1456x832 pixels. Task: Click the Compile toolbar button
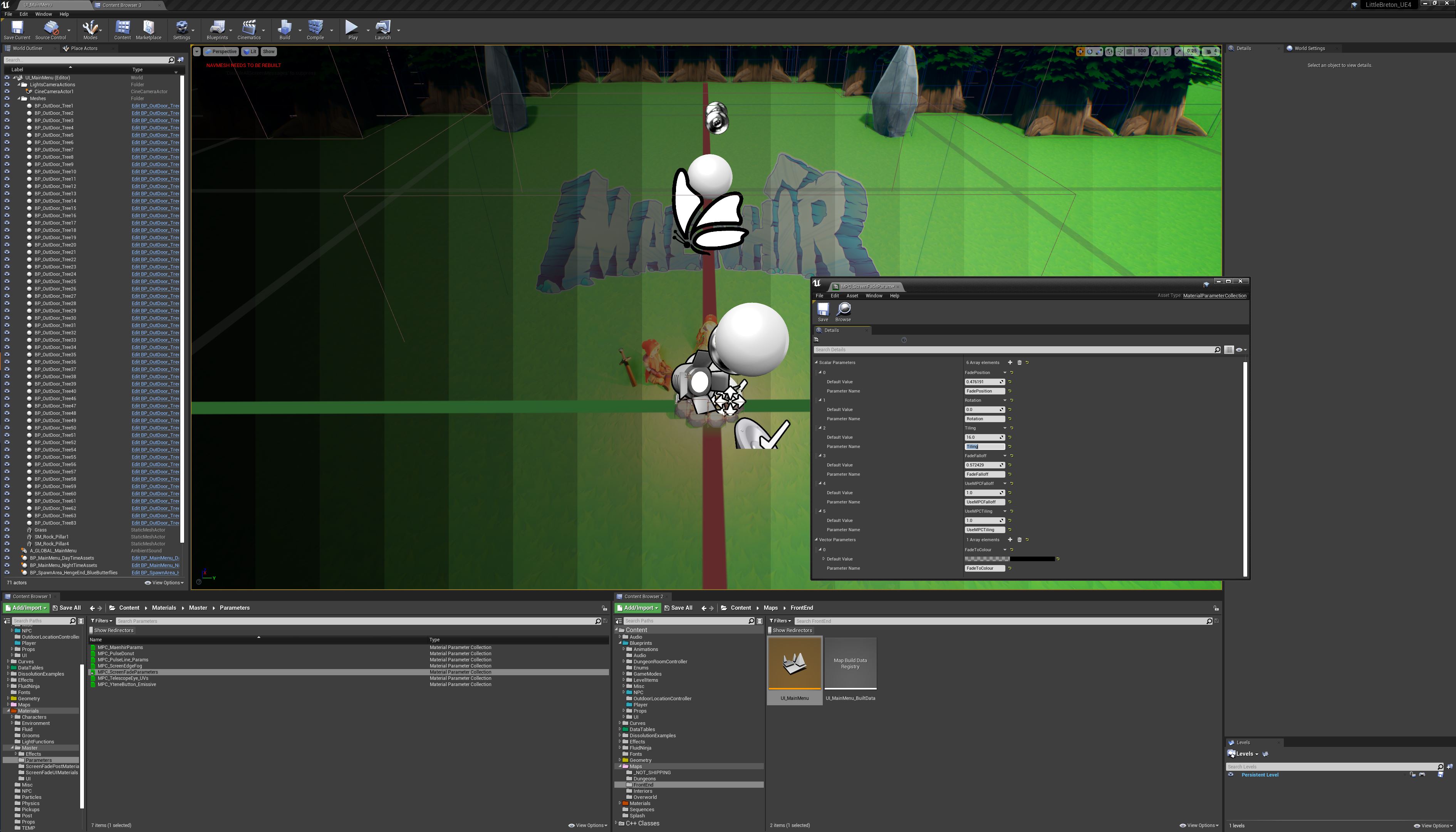(315, 31)
